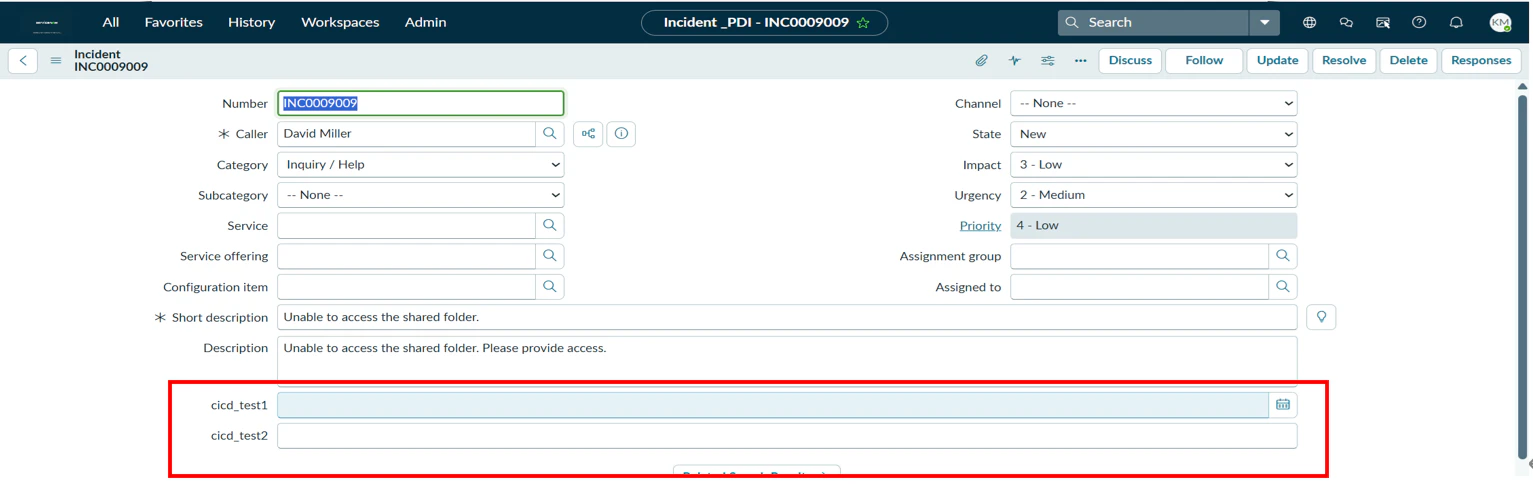Image resolution: width=1533 pixels, height=484 pixels.
Task: Look up Service offering using magnifier icon
Action: tap(550, 256)
